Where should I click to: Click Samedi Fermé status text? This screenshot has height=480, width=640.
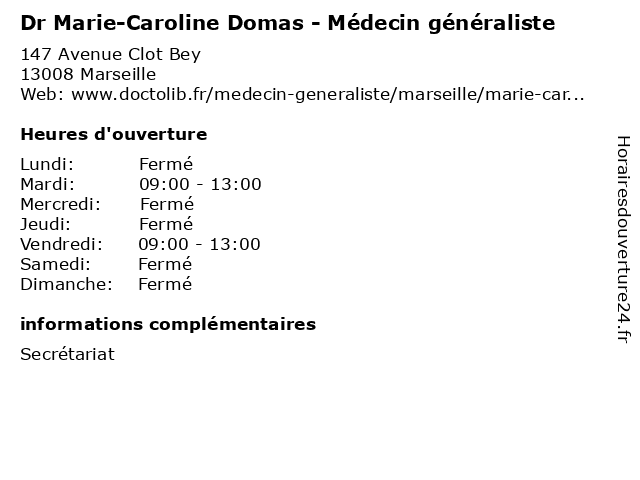[x=165, y=264]
